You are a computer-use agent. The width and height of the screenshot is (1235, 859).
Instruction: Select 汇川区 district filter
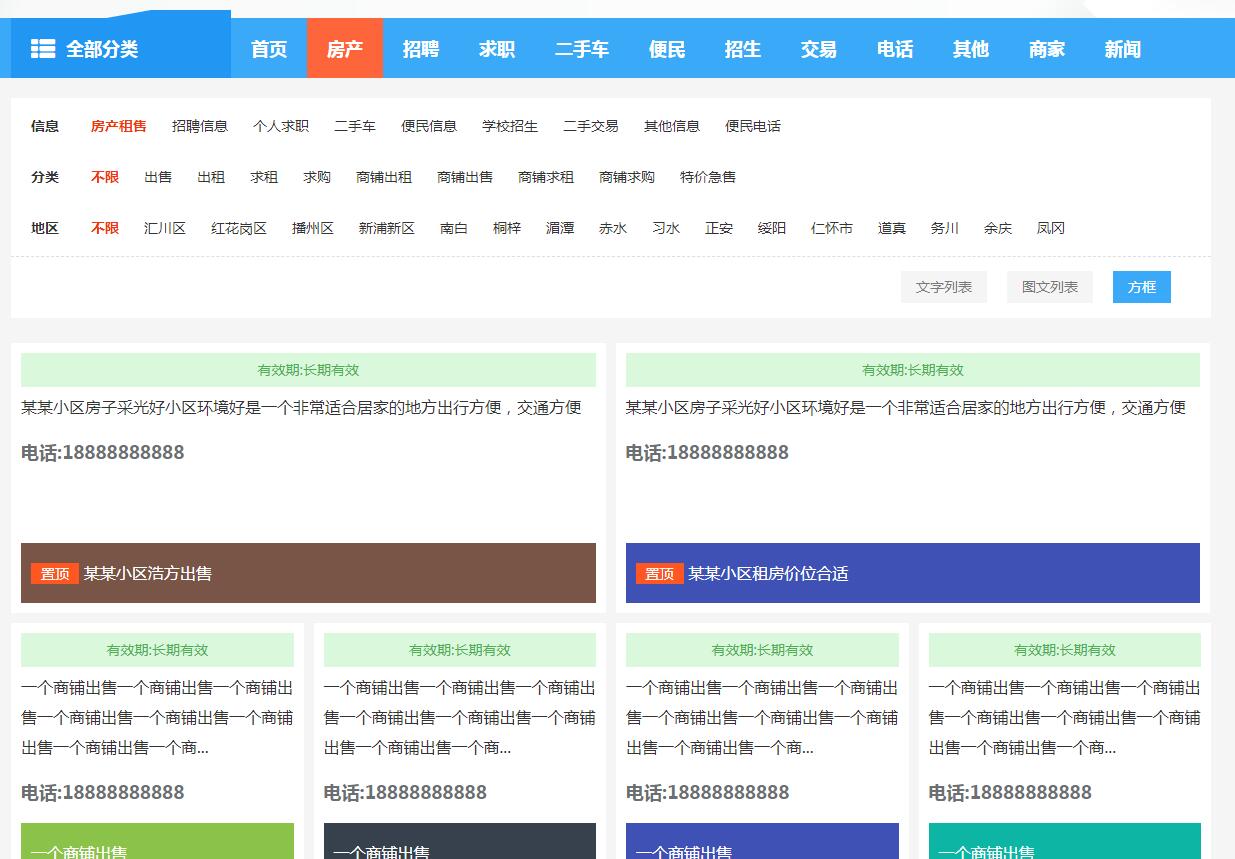pos(165,228)
